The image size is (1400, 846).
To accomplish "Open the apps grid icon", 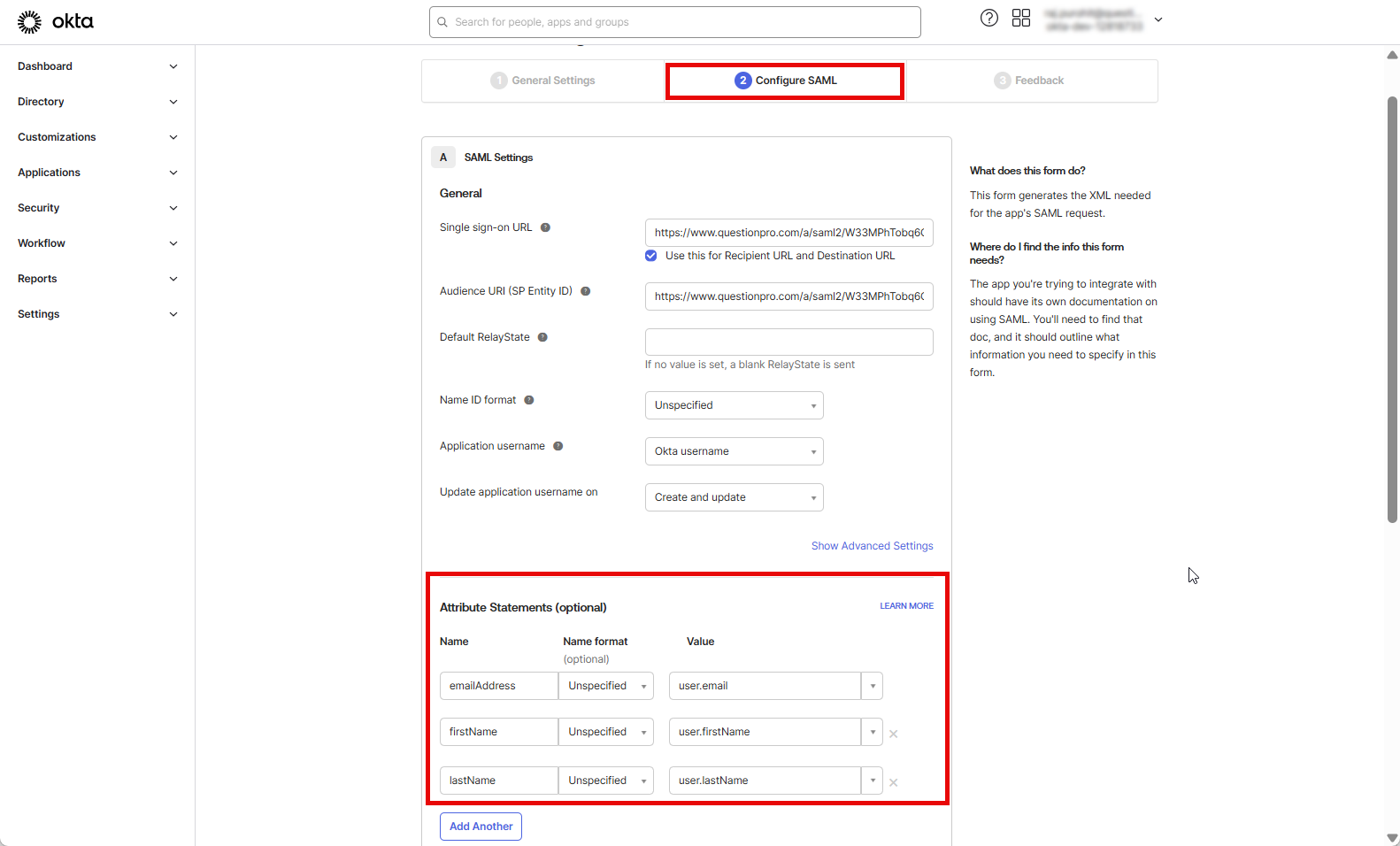I will tap(1021, 18).
